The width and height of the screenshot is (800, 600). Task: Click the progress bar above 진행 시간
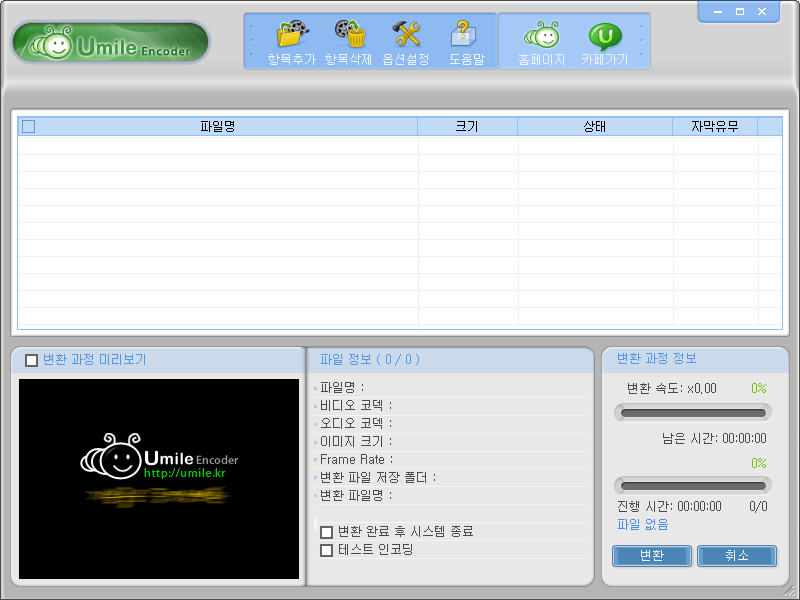tap(693, 485)
